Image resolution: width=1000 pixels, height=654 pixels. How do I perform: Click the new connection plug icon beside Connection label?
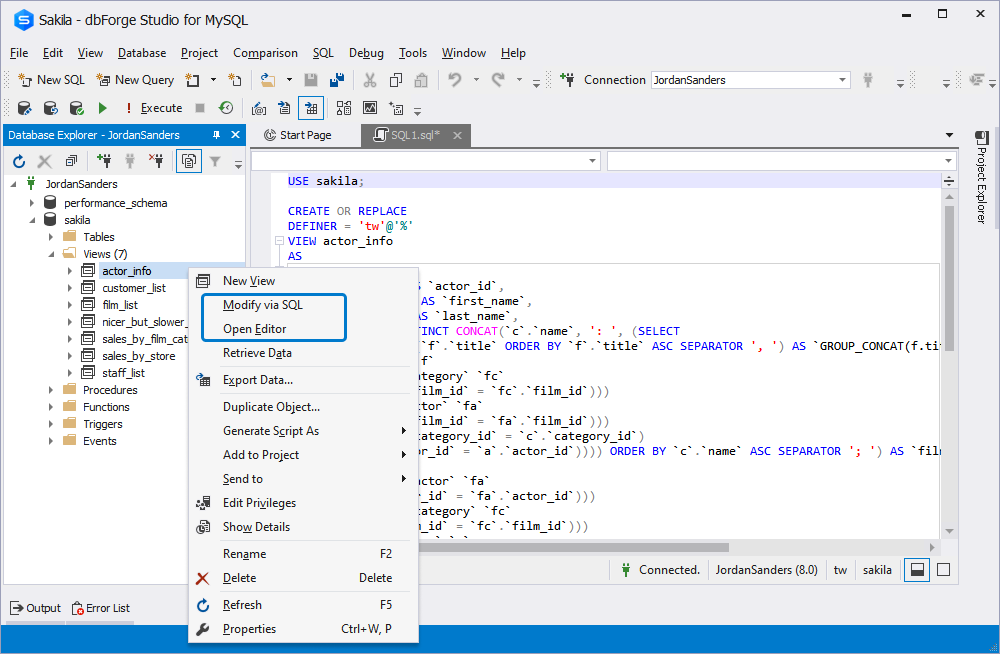tap(566, 80)
